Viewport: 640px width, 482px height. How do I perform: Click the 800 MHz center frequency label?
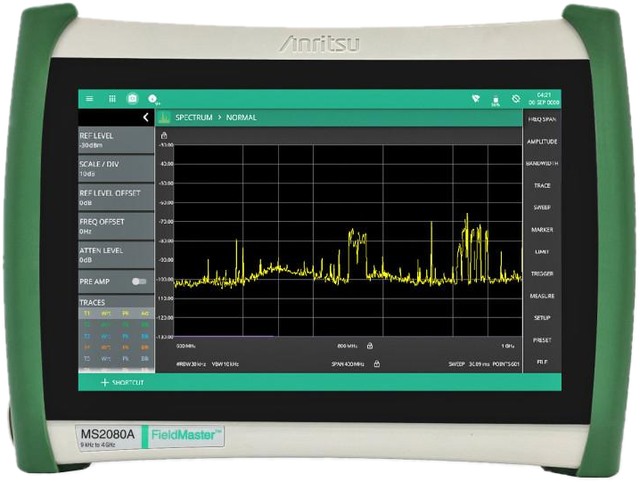point(348,346)
